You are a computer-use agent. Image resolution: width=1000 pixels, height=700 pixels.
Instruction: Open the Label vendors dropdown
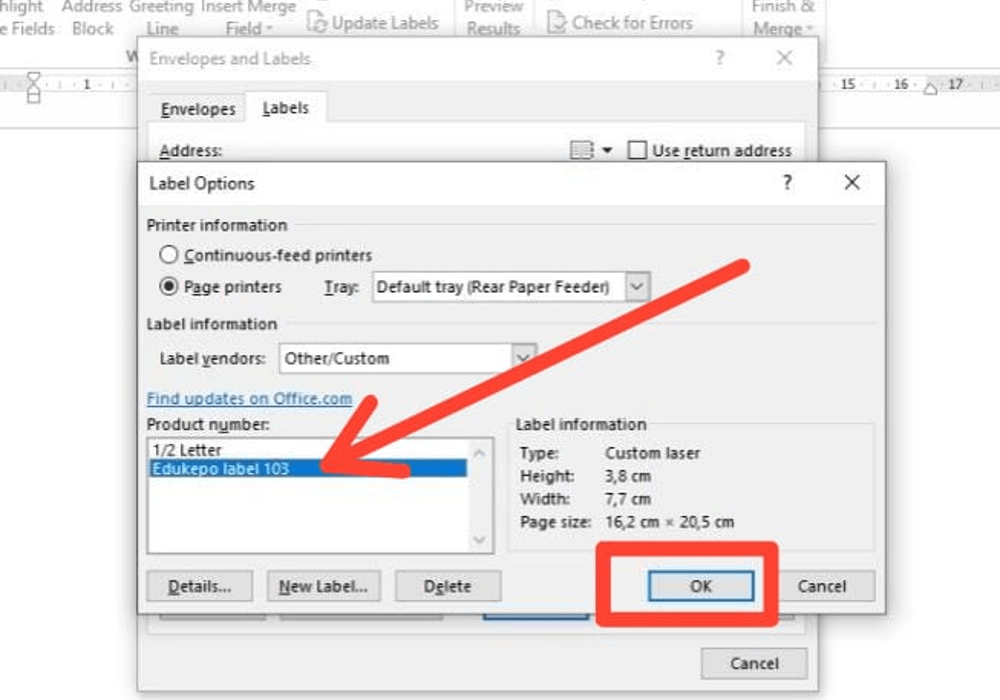522,358
